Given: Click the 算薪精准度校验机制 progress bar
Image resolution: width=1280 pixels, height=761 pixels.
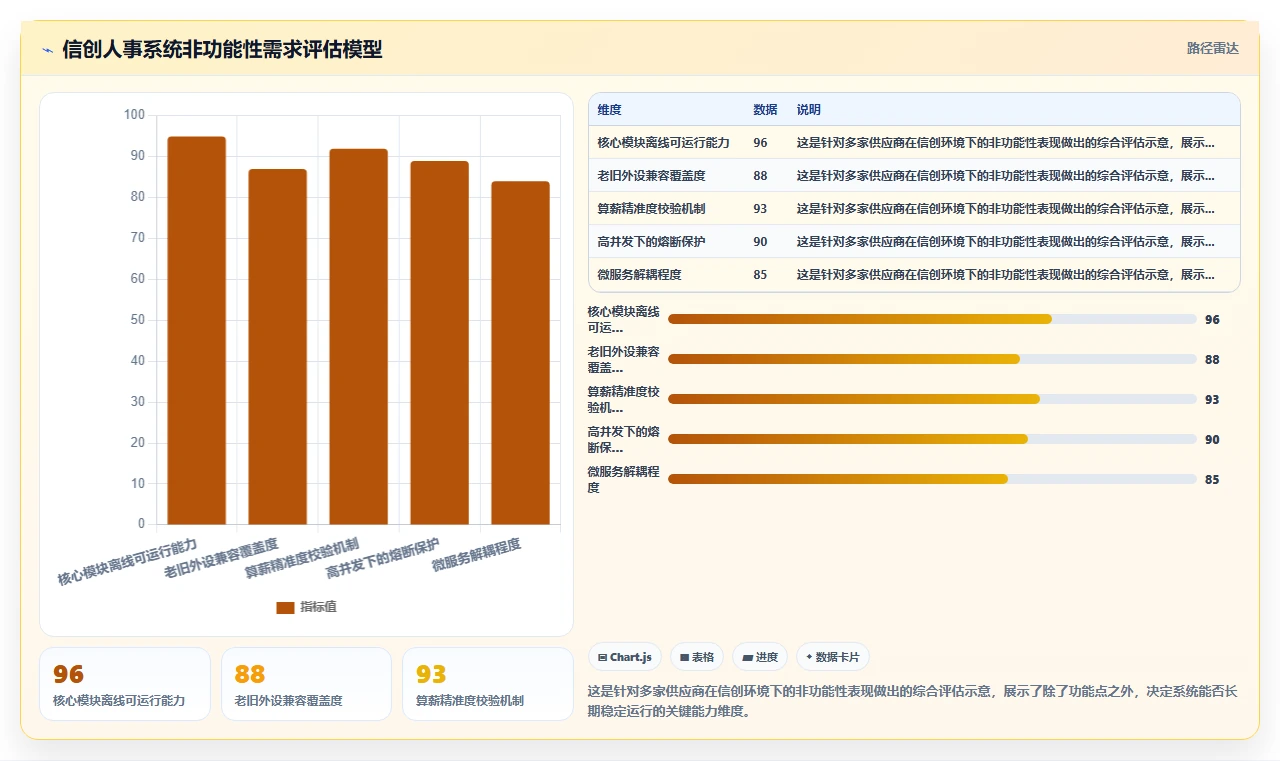Looking at the screenshot, I should pos(932,399).
